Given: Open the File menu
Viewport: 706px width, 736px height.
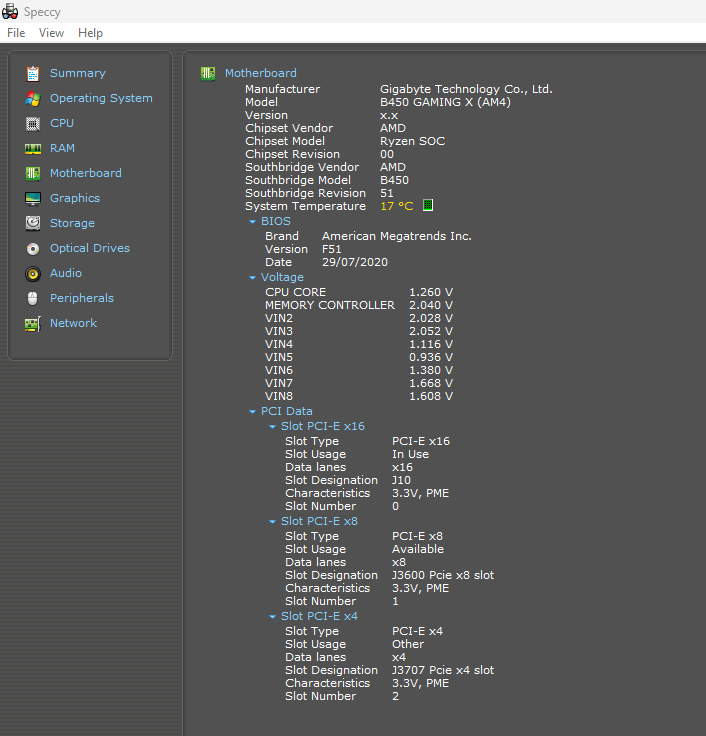Looking at the screenshot, I should [x=16, y=33].
